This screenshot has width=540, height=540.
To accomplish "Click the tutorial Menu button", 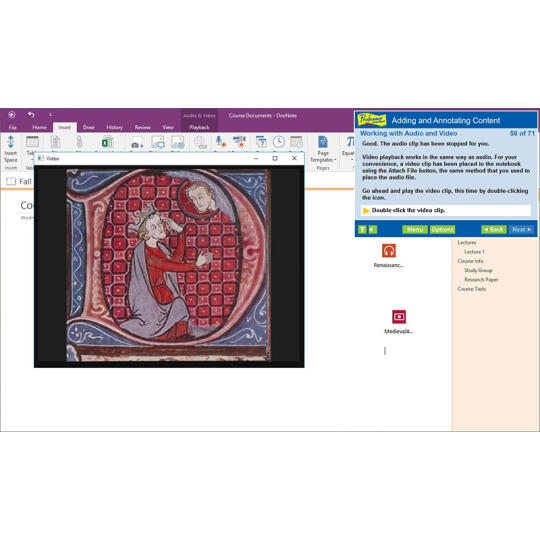I will tap(415, 229).
